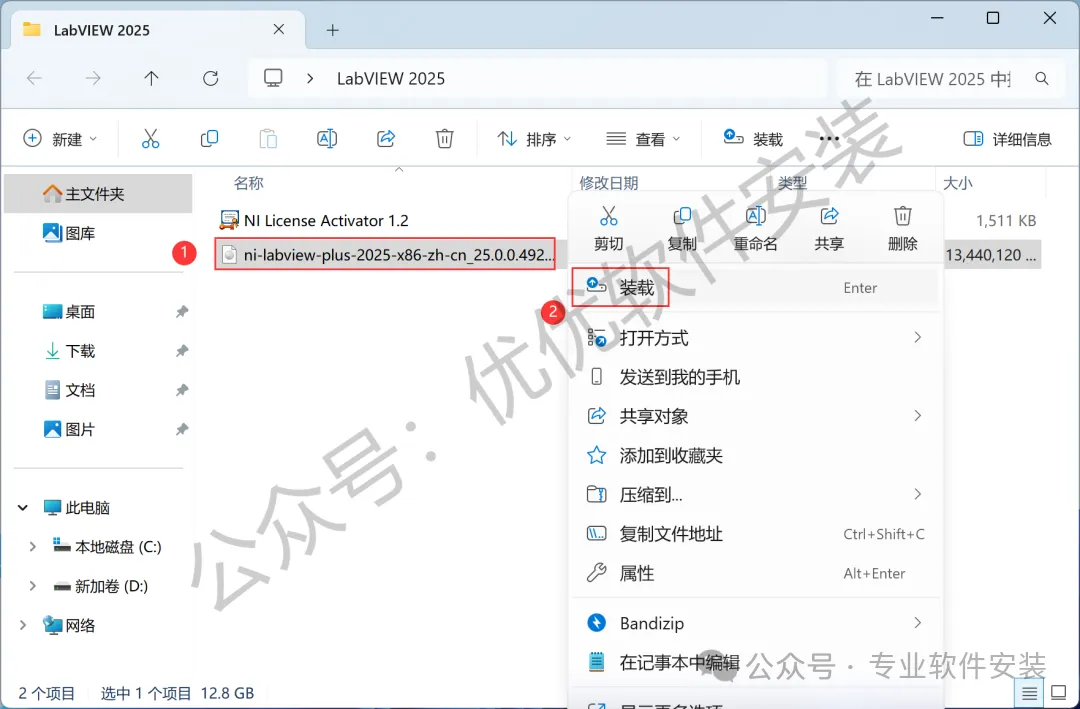Open 图片 (Pictures) in the sidebar
The width and height of the screenshot is (1080, 709).
pos(69,429)
